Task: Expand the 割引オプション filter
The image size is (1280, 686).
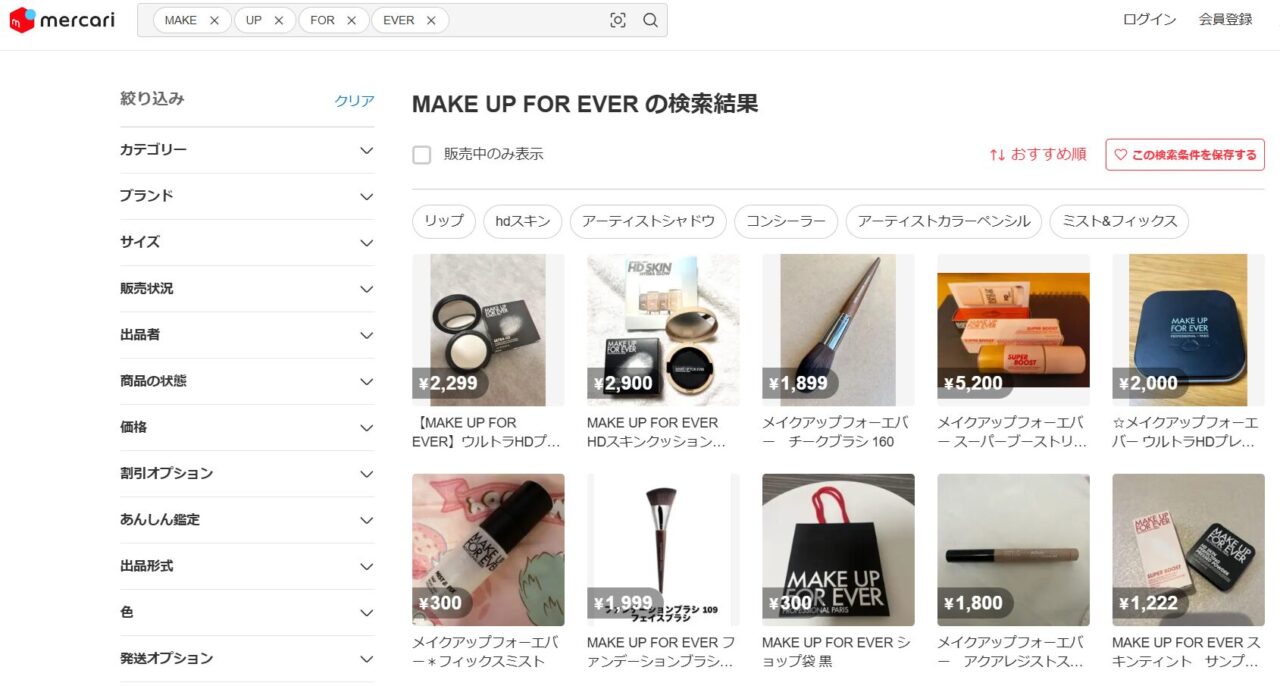Action: [x=247, y=473]
